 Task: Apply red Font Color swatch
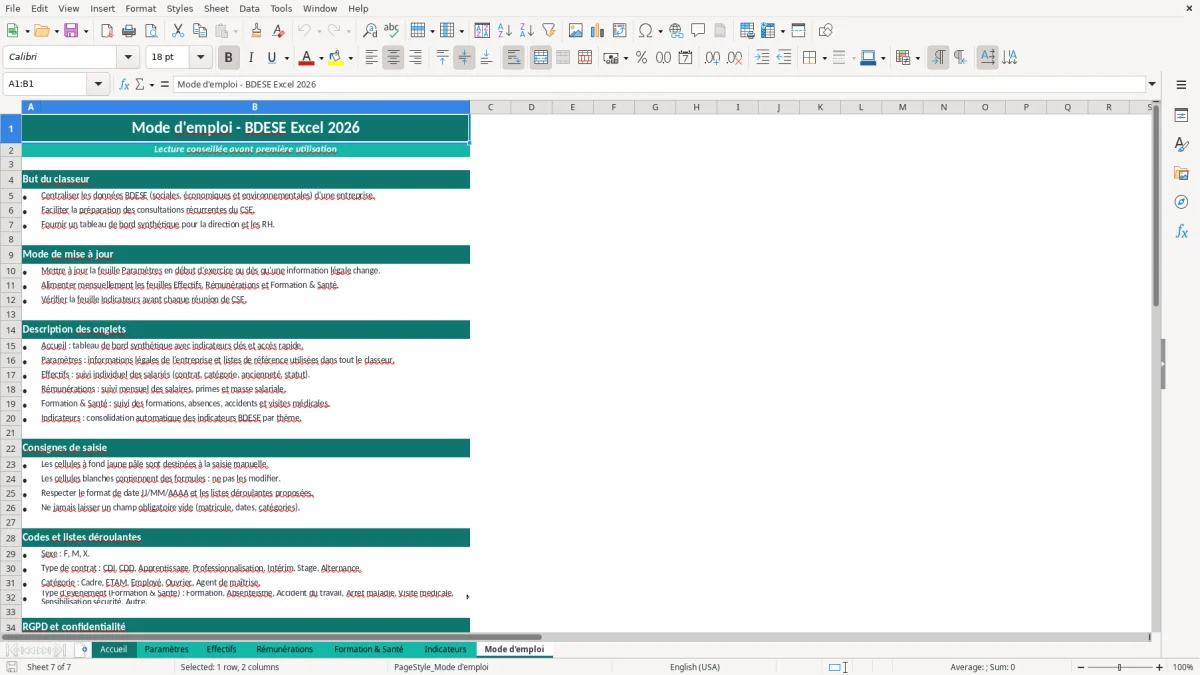[307, 58]
